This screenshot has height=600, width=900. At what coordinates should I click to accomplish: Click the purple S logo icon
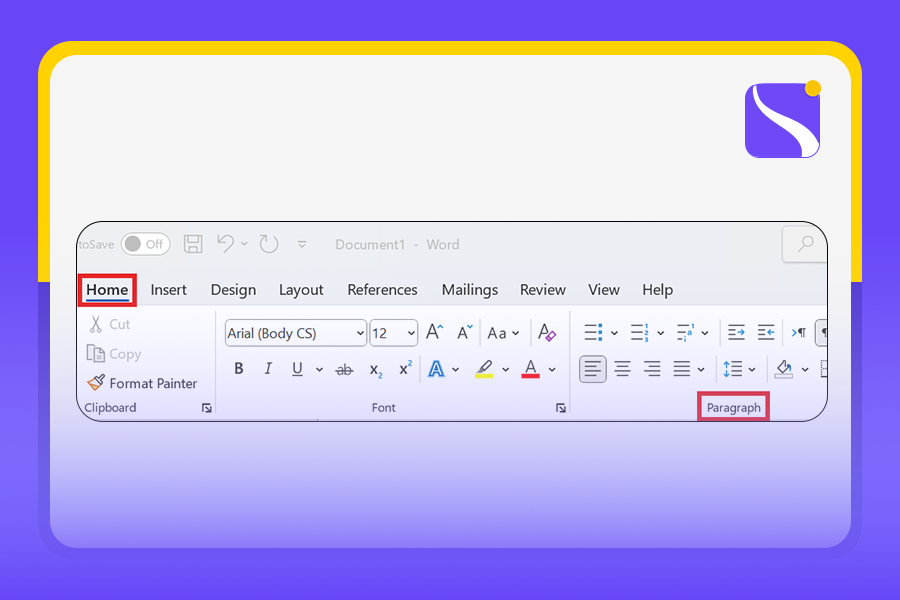pos(783,120)
